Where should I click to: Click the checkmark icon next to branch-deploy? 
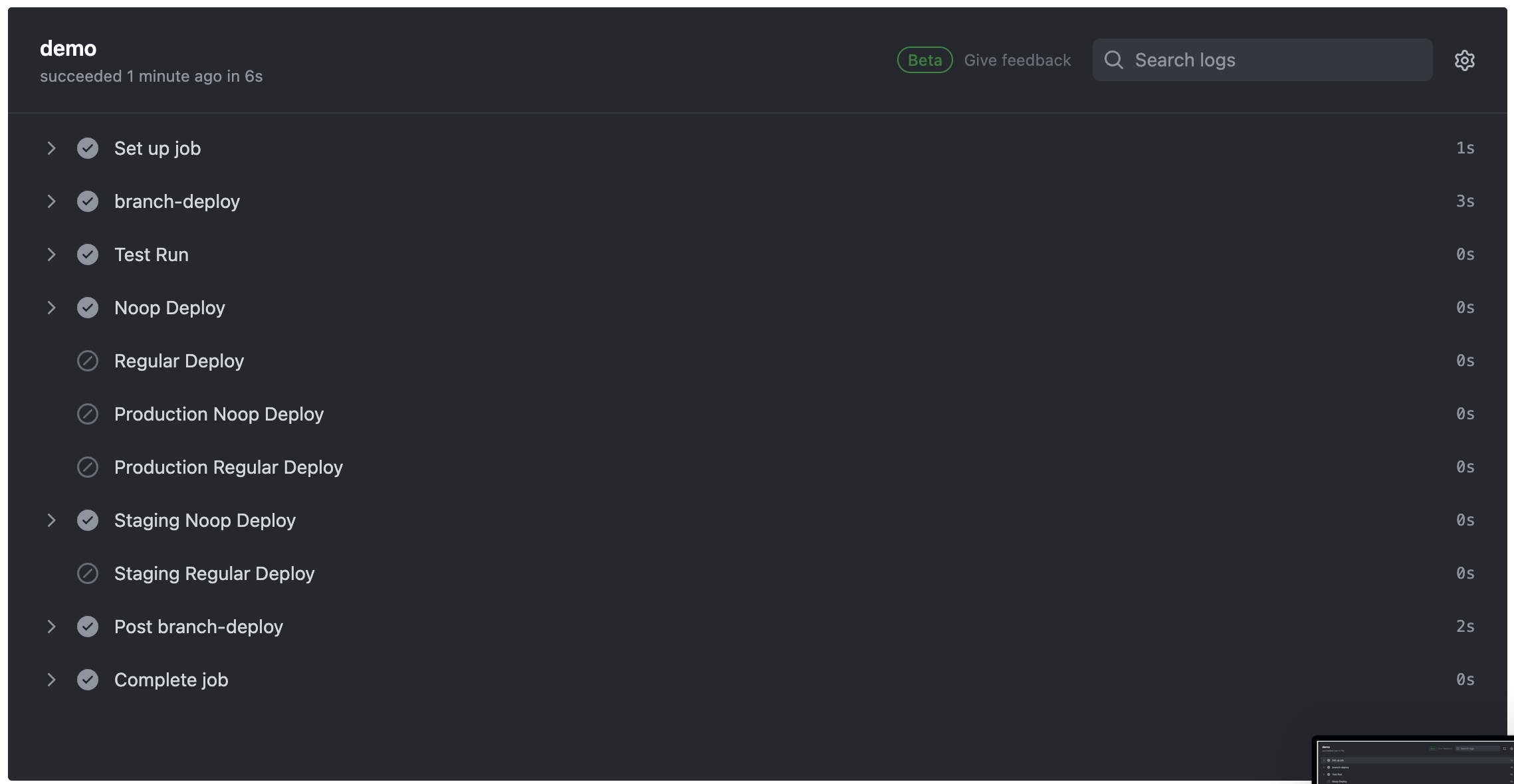[x=88, y=201]
